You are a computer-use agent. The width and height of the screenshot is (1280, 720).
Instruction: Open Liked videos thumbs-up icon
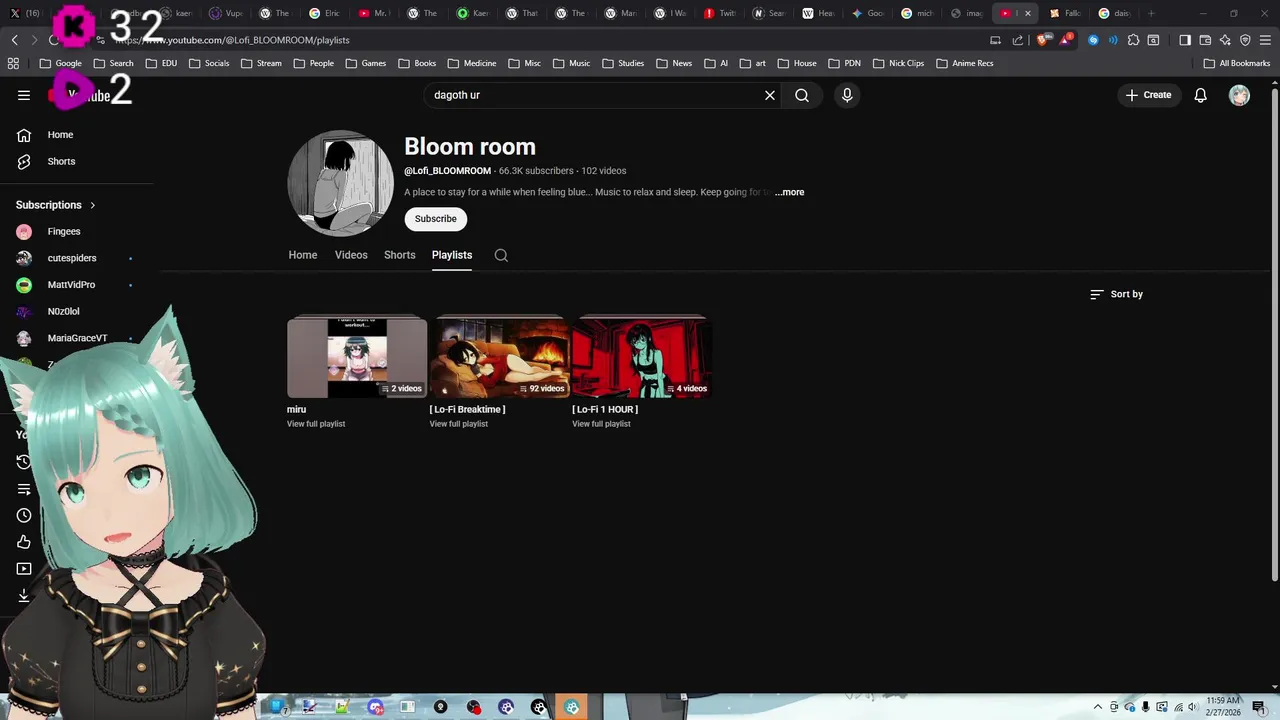[24, 542]
